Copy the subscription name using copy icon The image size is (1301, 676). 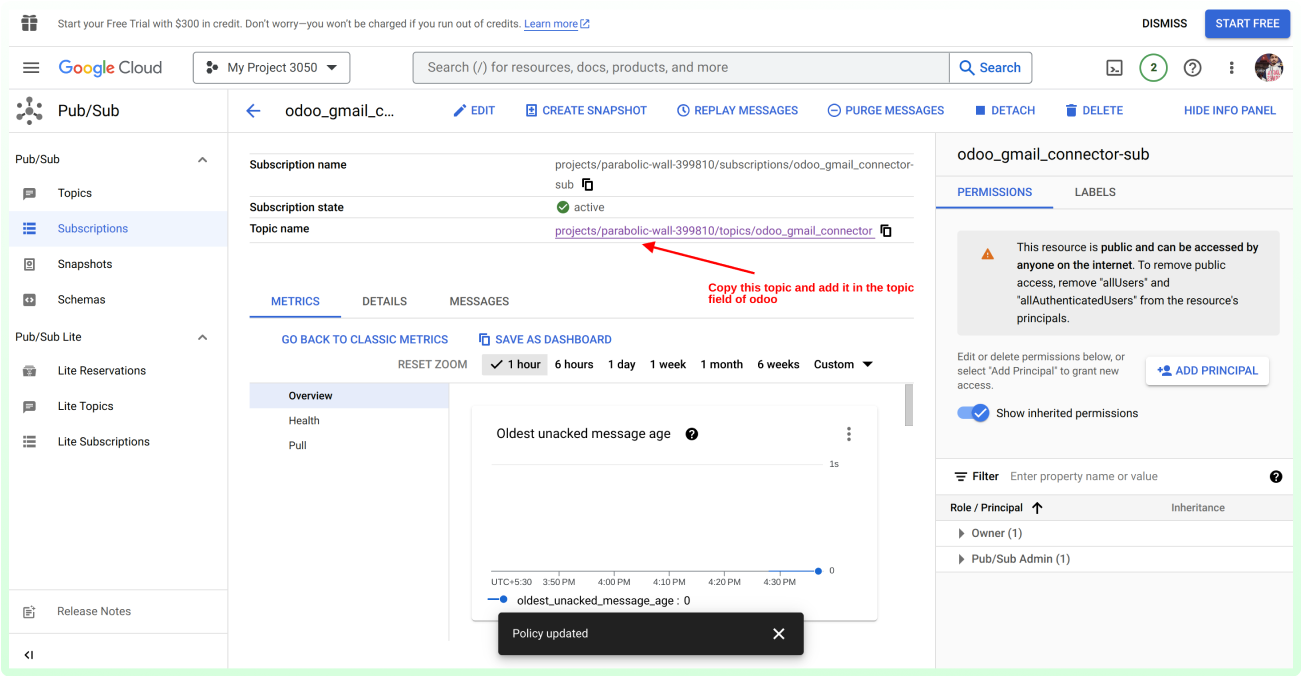coord(588,185)
